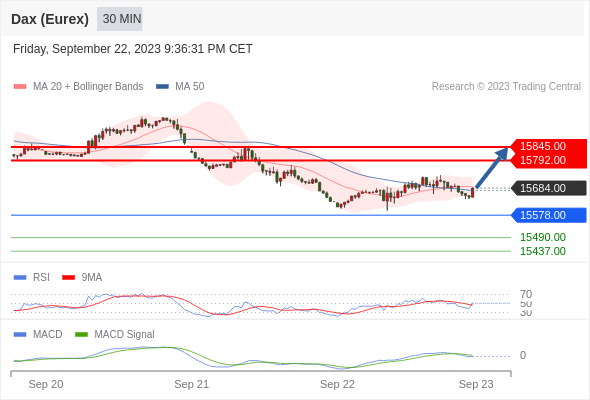The width and height of the screenshot is (590, 400).
Task: Click the 15792.00 resistance price tag
Action: point(543,160)
